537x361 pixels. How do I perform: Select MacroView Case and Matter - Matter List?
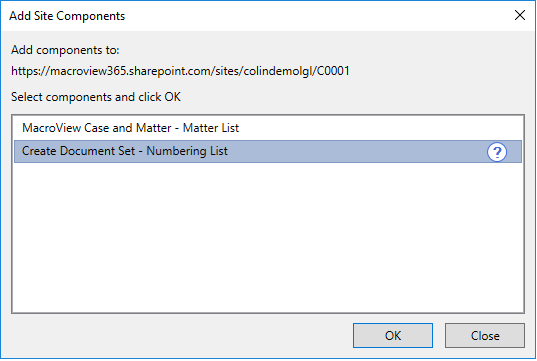point(268,128)
